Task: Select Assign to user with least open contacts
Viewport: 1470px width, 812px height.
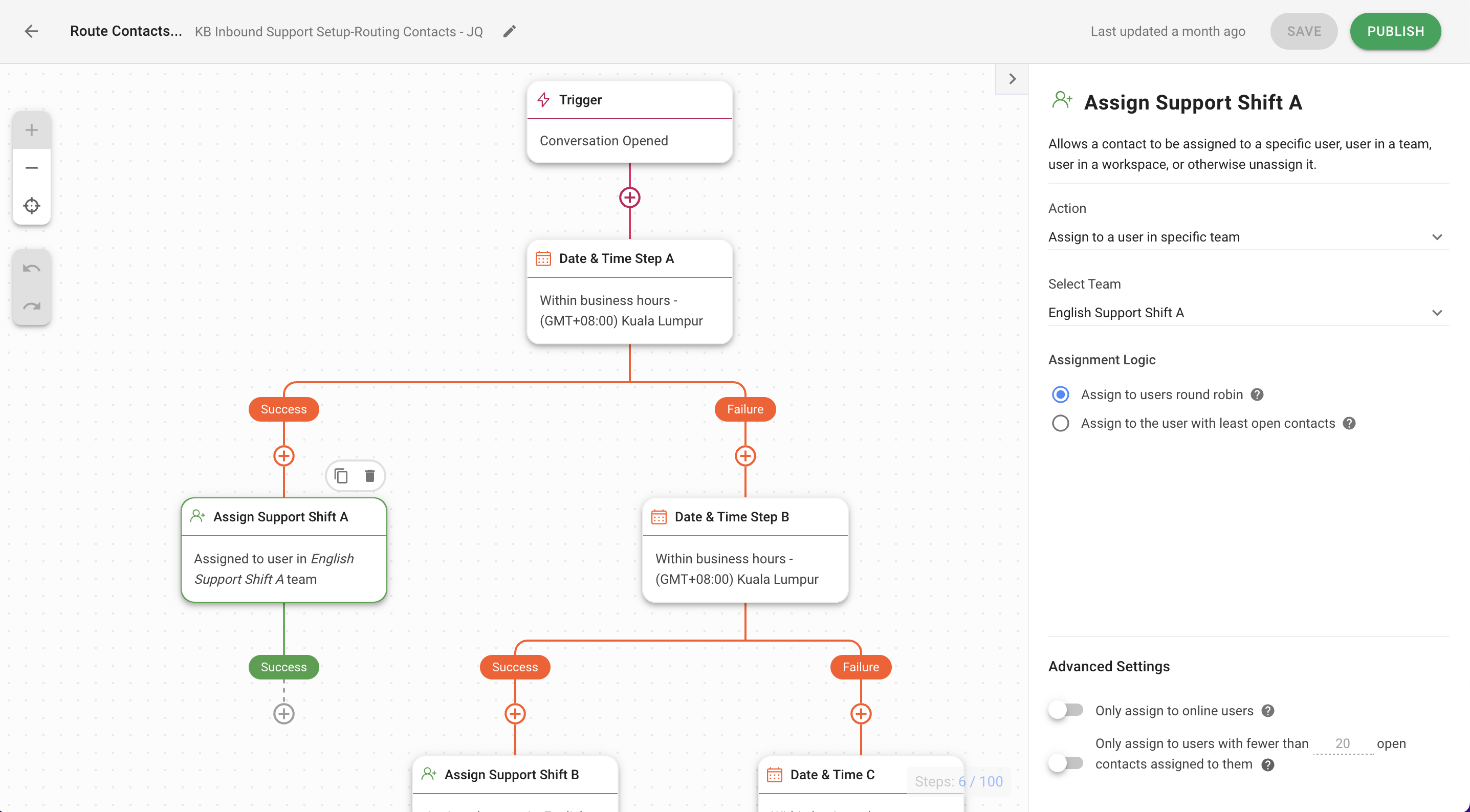Action: click(1060, 423)
